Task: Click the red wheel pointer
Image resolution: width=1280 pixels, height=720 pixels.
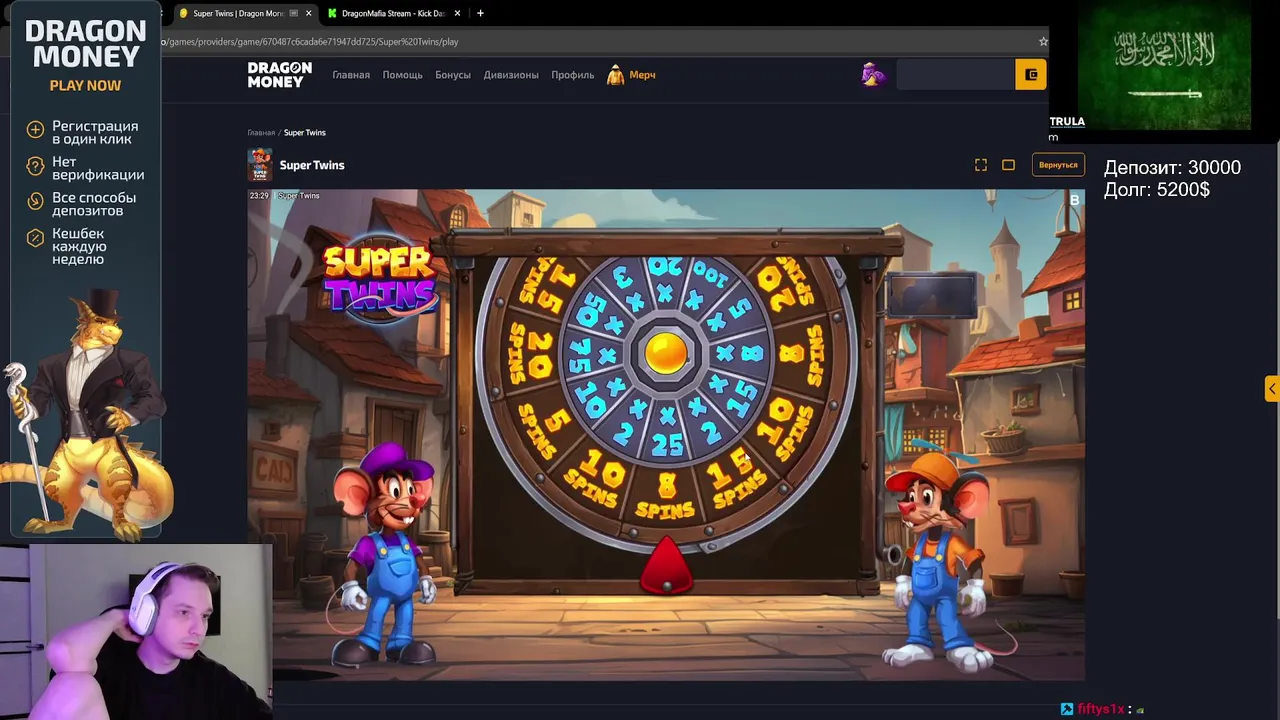Action: click(666, 565)
